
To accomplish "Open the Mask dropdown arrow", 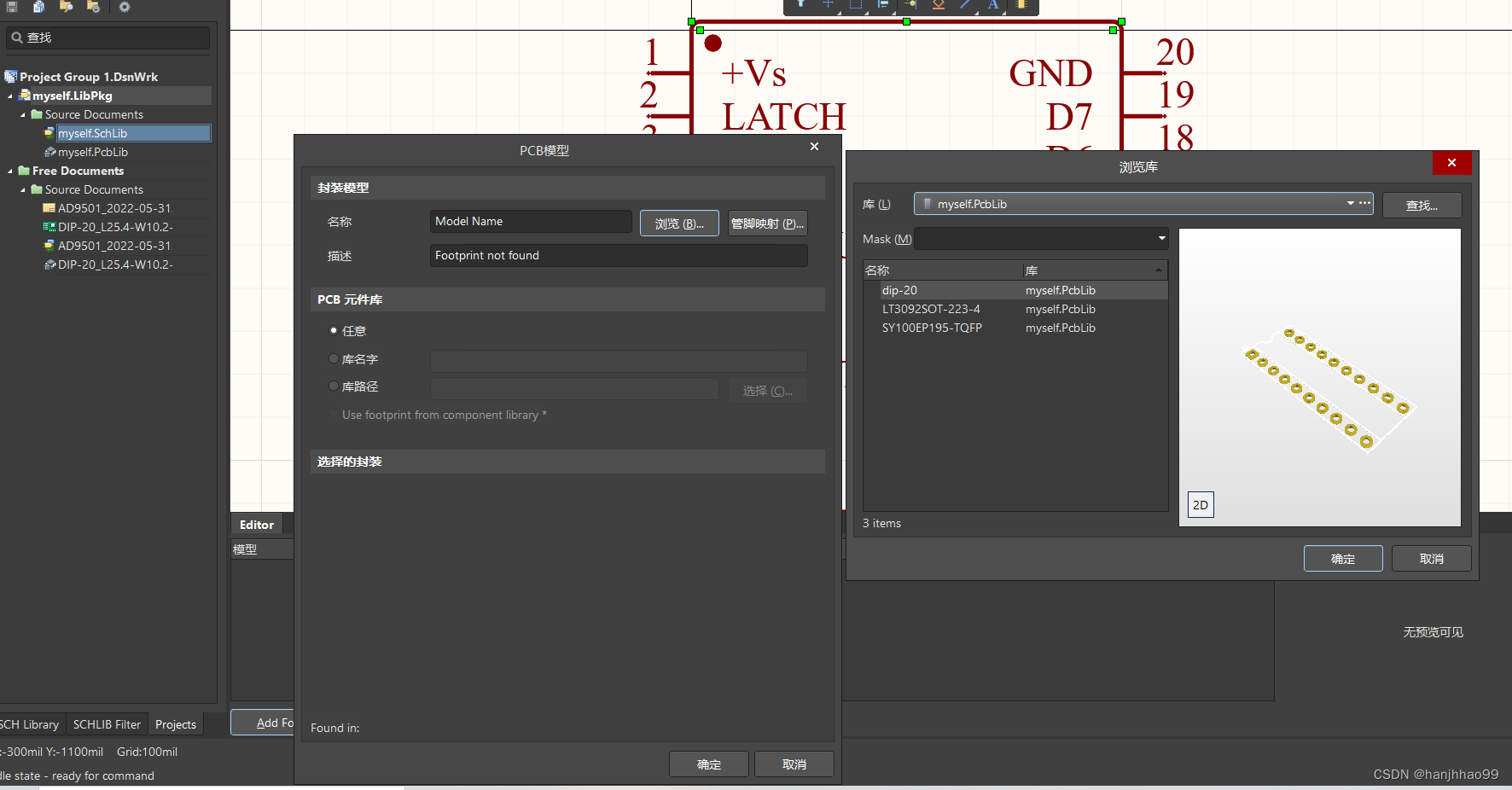I will [x=1161, y=239].
